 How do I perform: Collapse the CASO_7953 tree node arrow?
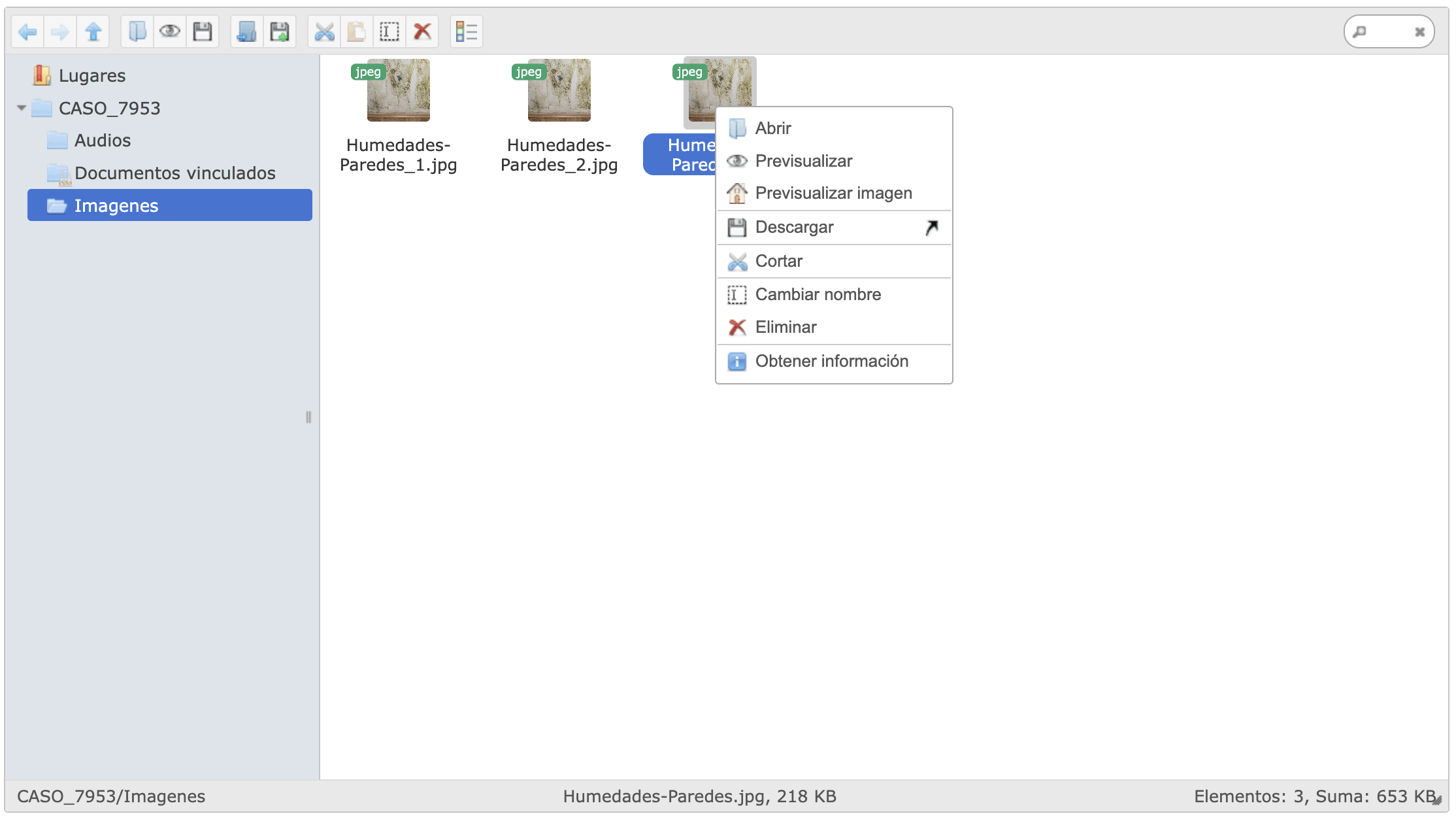22,108
